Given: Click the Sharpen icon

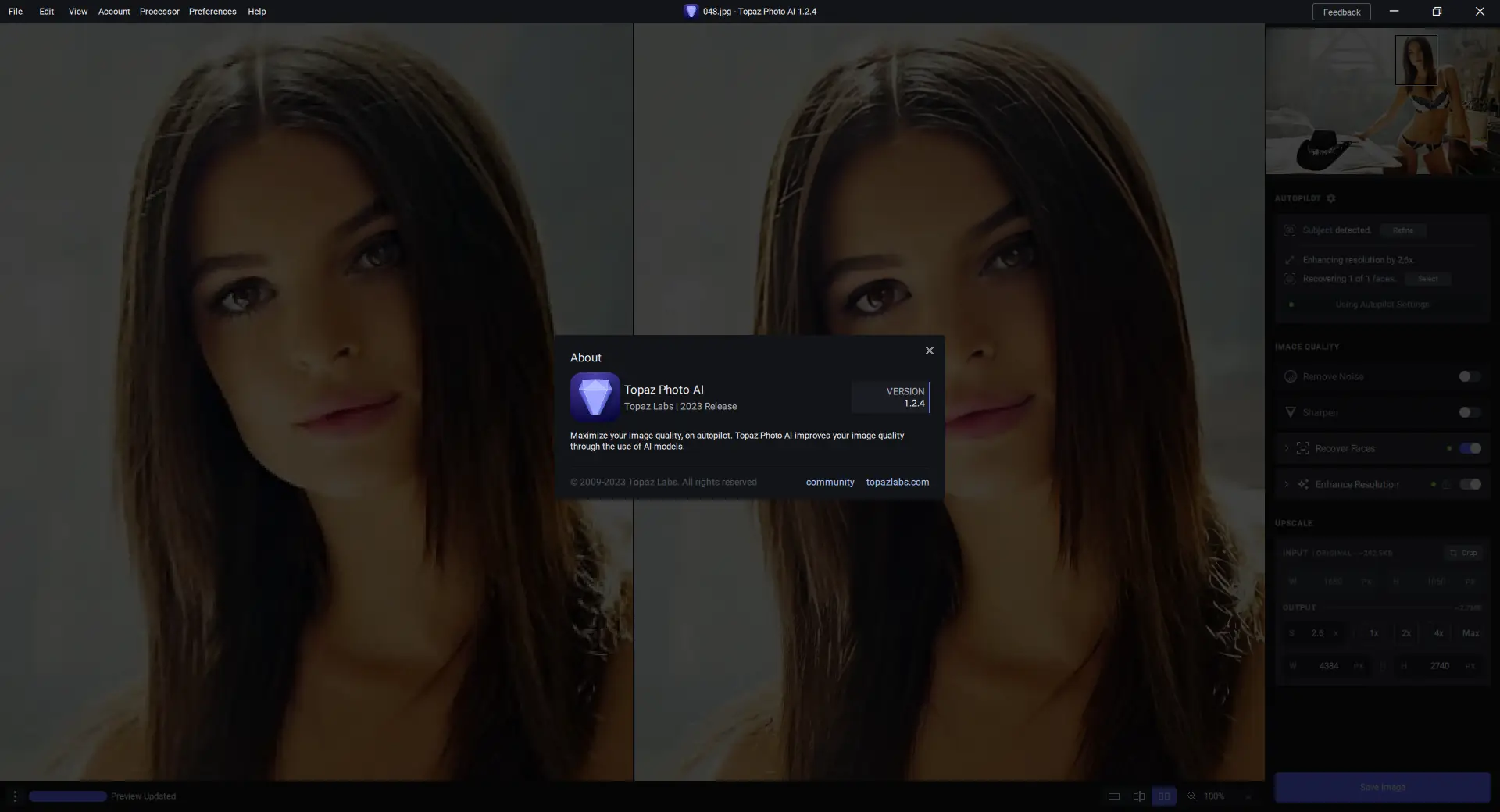Looking at the screenshot, I should click(1290, 412).
